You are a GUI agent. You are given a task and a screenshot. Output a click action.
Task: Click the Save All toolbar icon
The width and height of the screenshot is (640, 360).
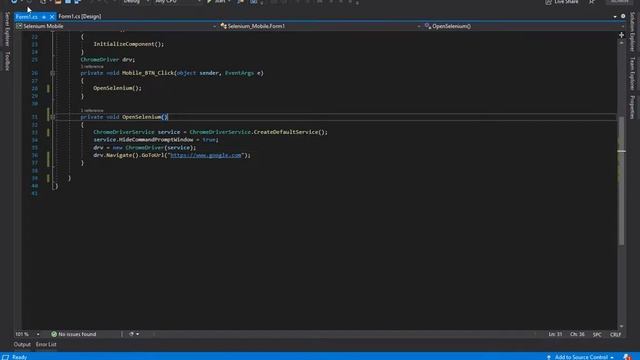point(77,2)
